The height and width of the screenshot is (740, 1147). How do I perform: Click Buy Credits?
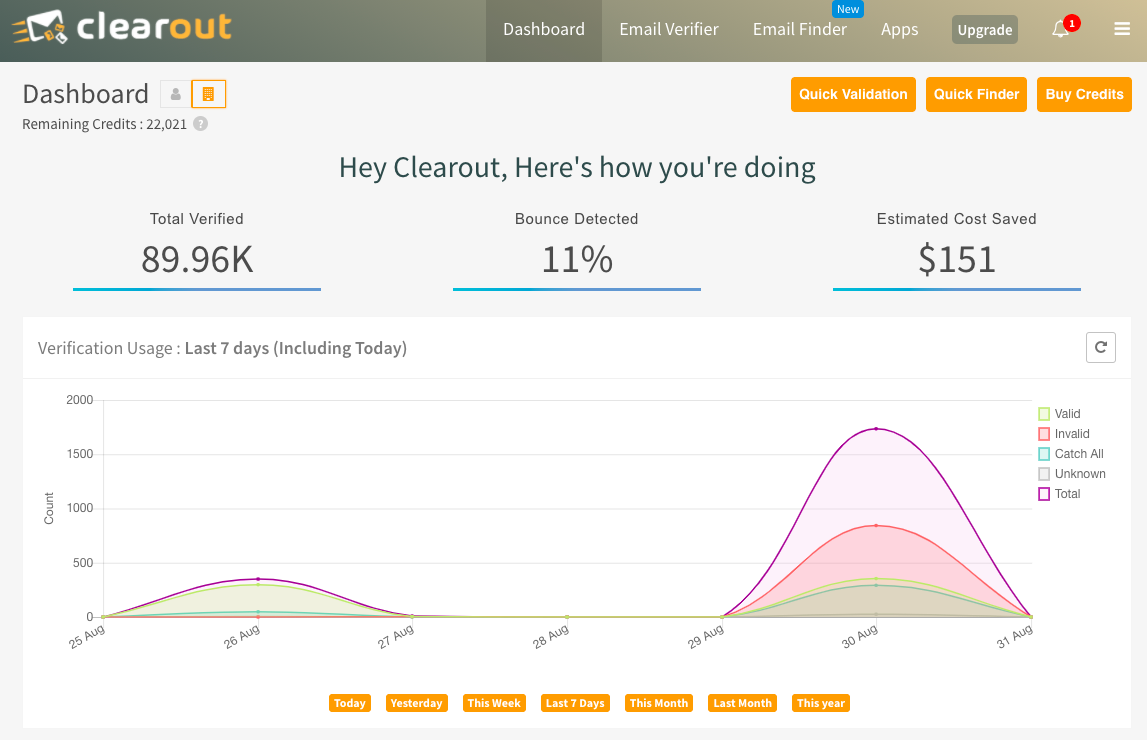[x=1084, y=94]
